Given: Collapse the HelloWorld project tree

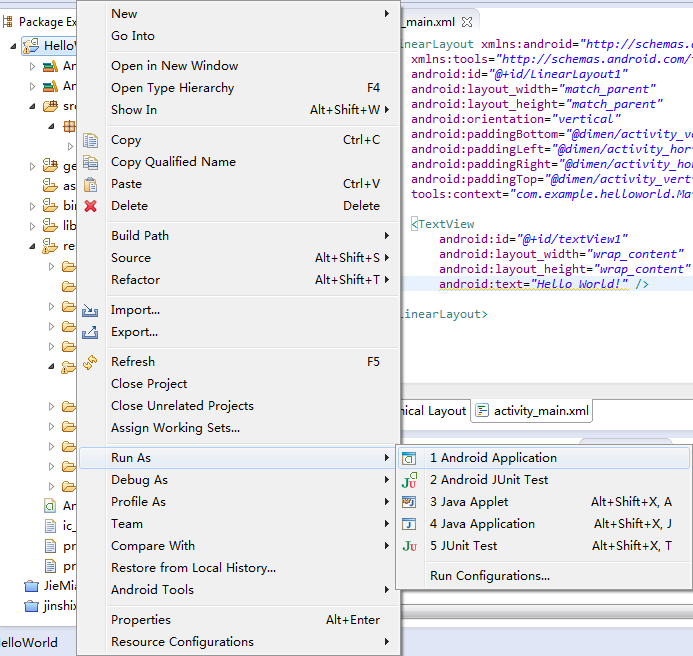Looking at the screenshot, I should (x=13, y=46).
